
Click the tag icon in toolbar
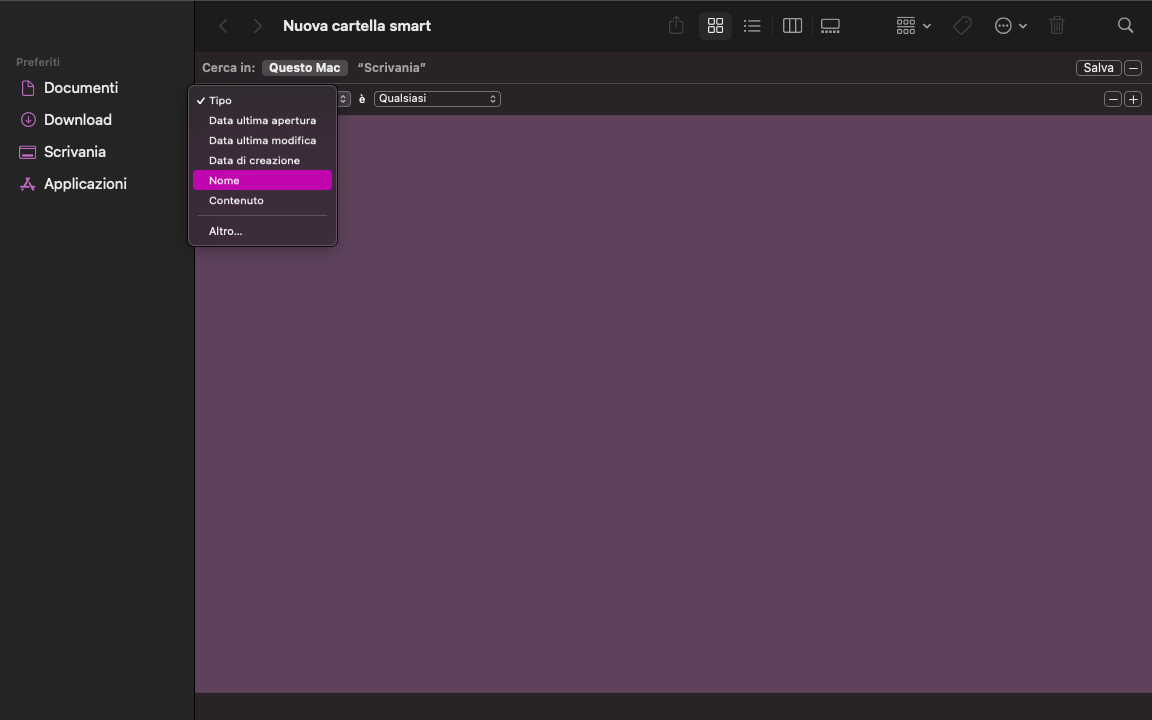point(962,26)
